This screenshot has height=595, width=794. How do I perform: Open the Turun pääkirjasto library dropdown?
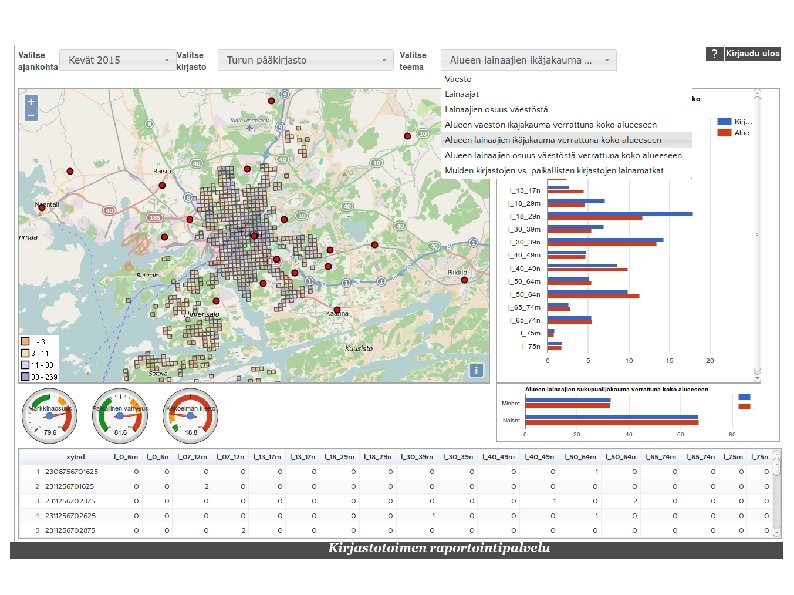pyautogui.click(x=306, y=60)
